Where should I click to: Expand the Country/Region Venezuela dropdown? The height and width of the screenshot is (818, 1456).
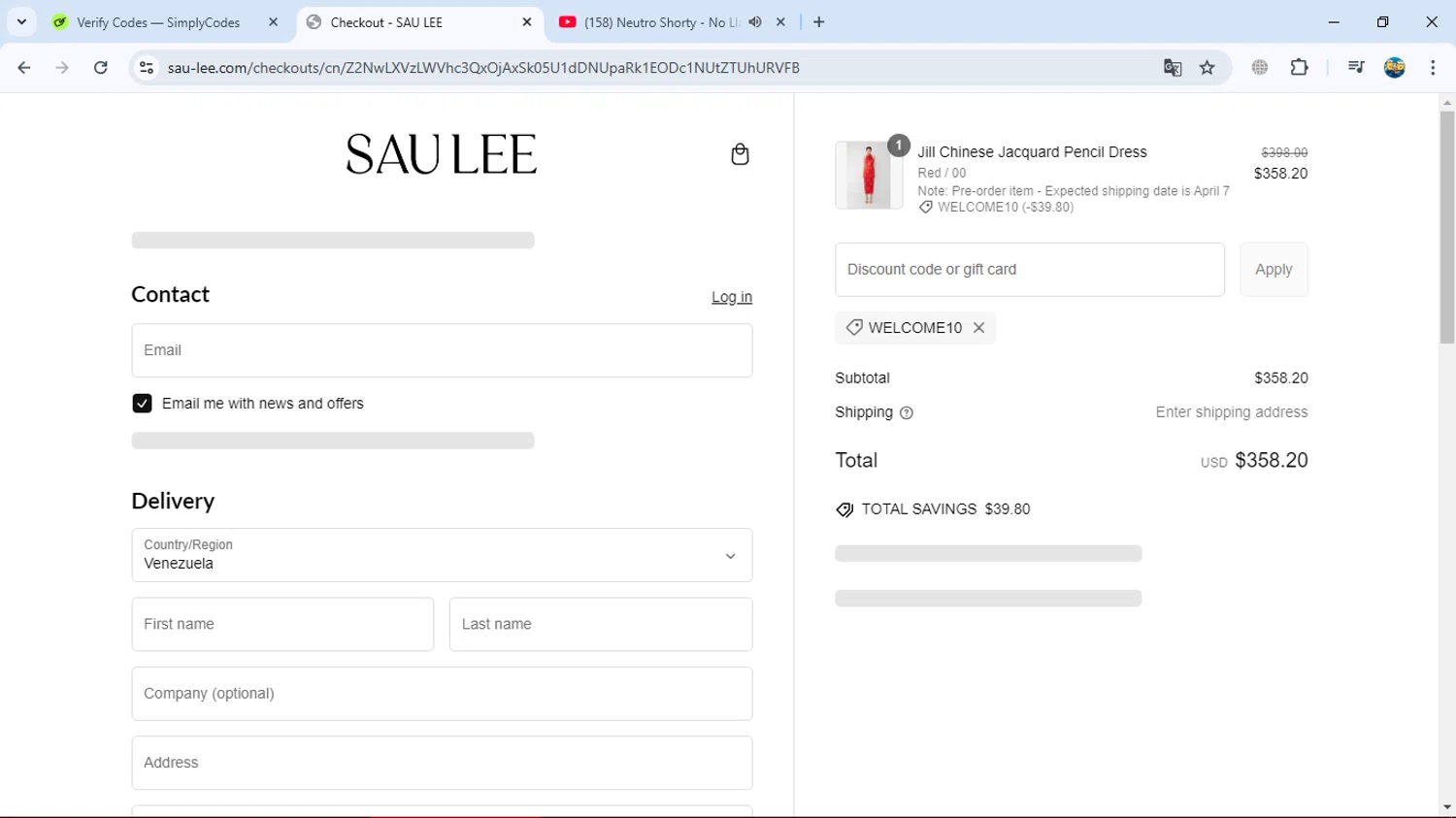[x=442, y=555]
